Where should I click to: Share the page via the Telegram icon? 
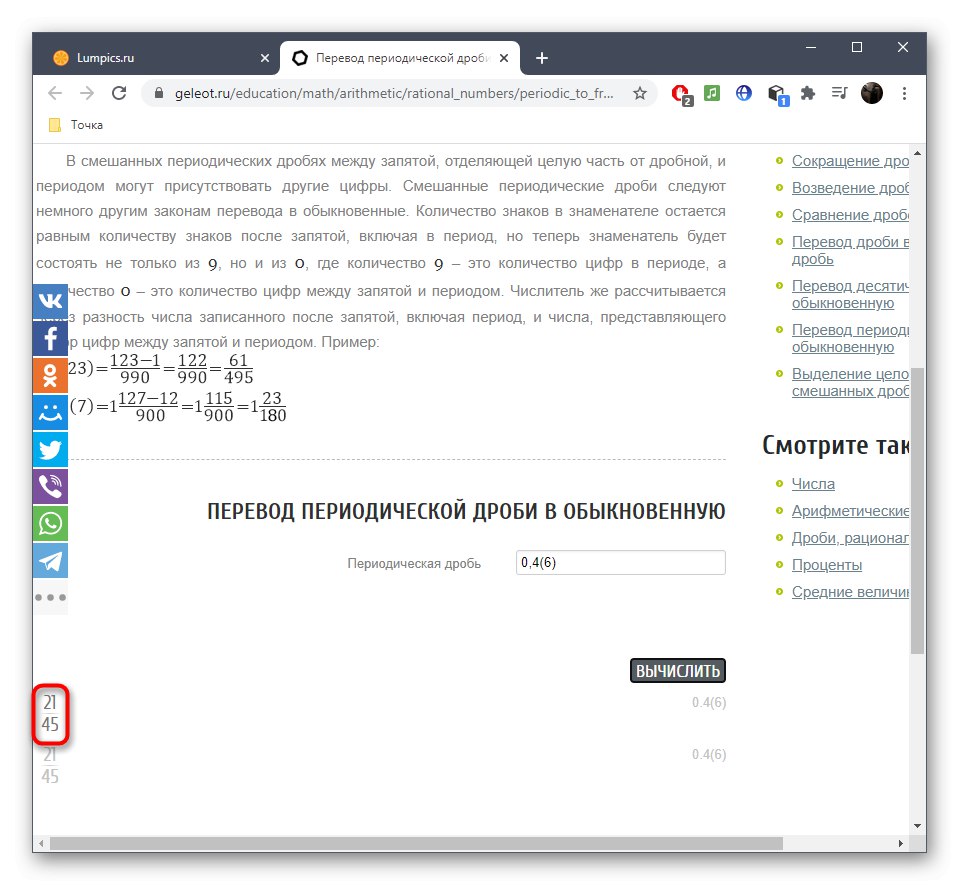[50, 560]
